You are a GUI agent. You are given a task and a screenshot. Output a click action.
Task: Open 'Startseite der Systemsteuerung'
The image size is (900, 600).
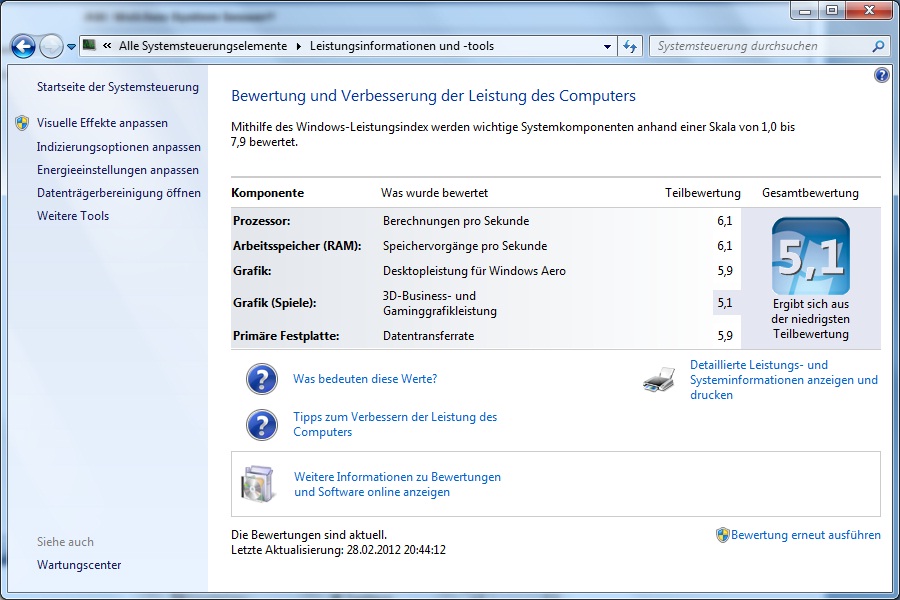(x=118, y=87)
